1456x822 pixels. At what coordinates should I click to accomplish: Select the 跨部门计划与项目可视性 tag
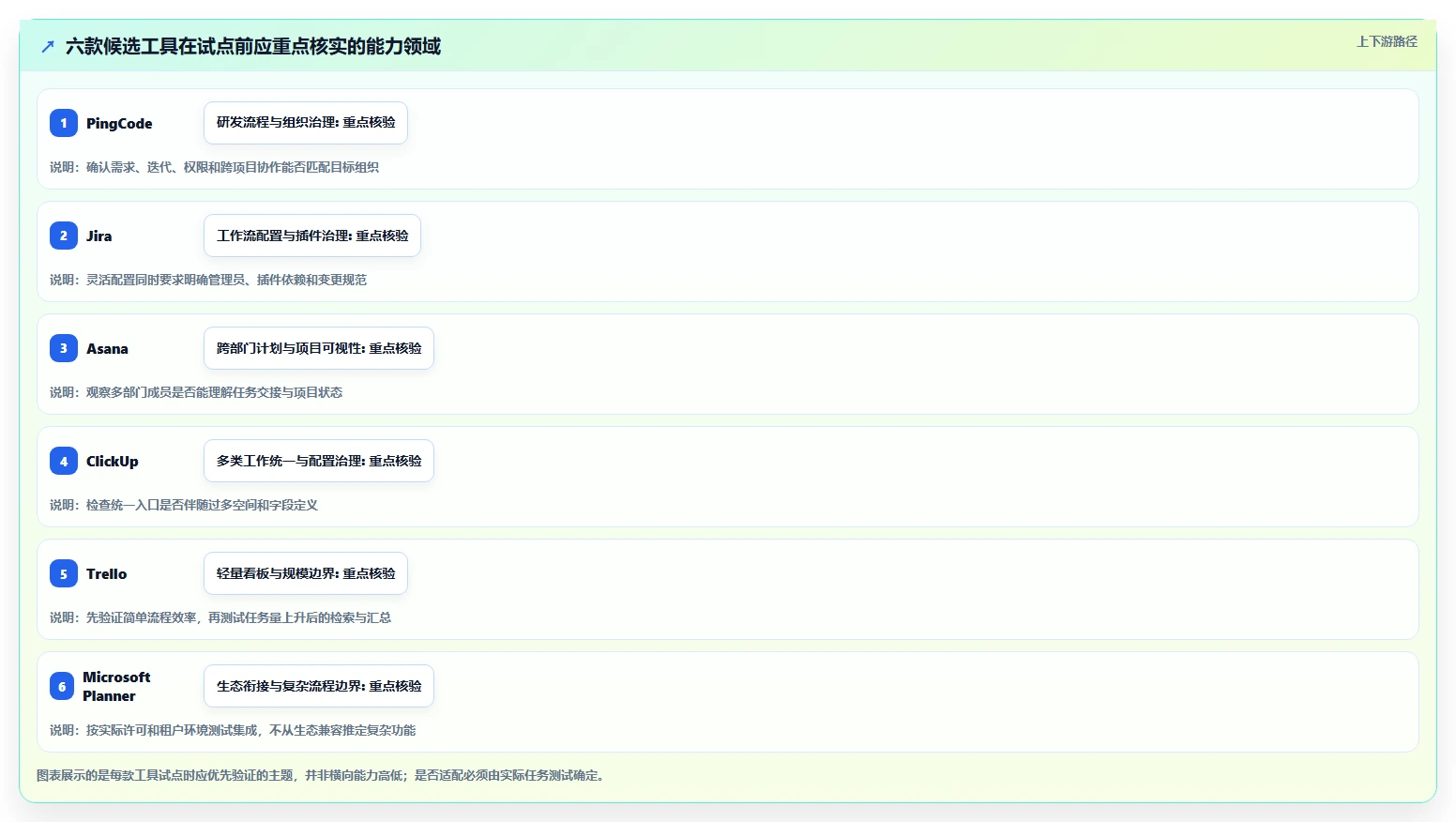(319, 348)
